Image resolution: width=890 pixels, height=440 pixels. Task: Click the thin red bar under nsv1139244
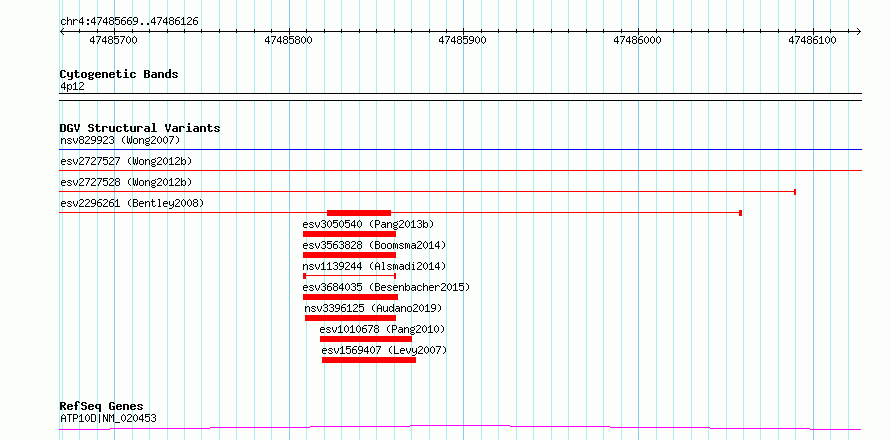pyautogui.click(x=349, y=276)
